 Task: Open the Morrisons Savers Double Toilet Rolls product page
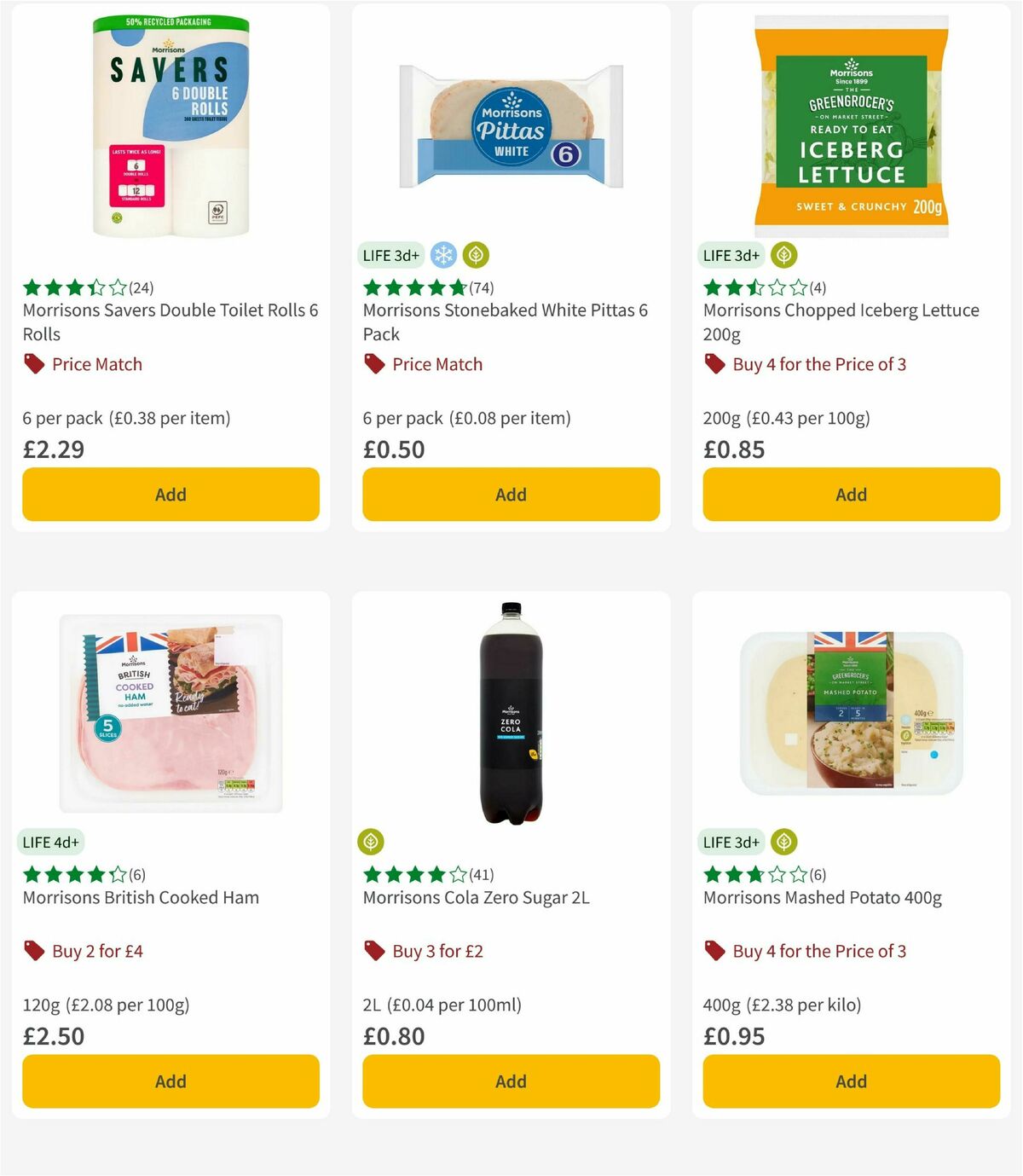pos(170,322)
